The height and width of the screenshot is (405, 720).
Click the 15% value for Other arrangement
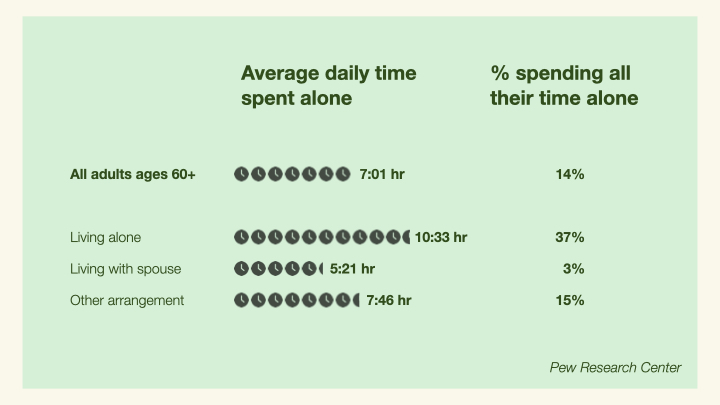(570, 300)
